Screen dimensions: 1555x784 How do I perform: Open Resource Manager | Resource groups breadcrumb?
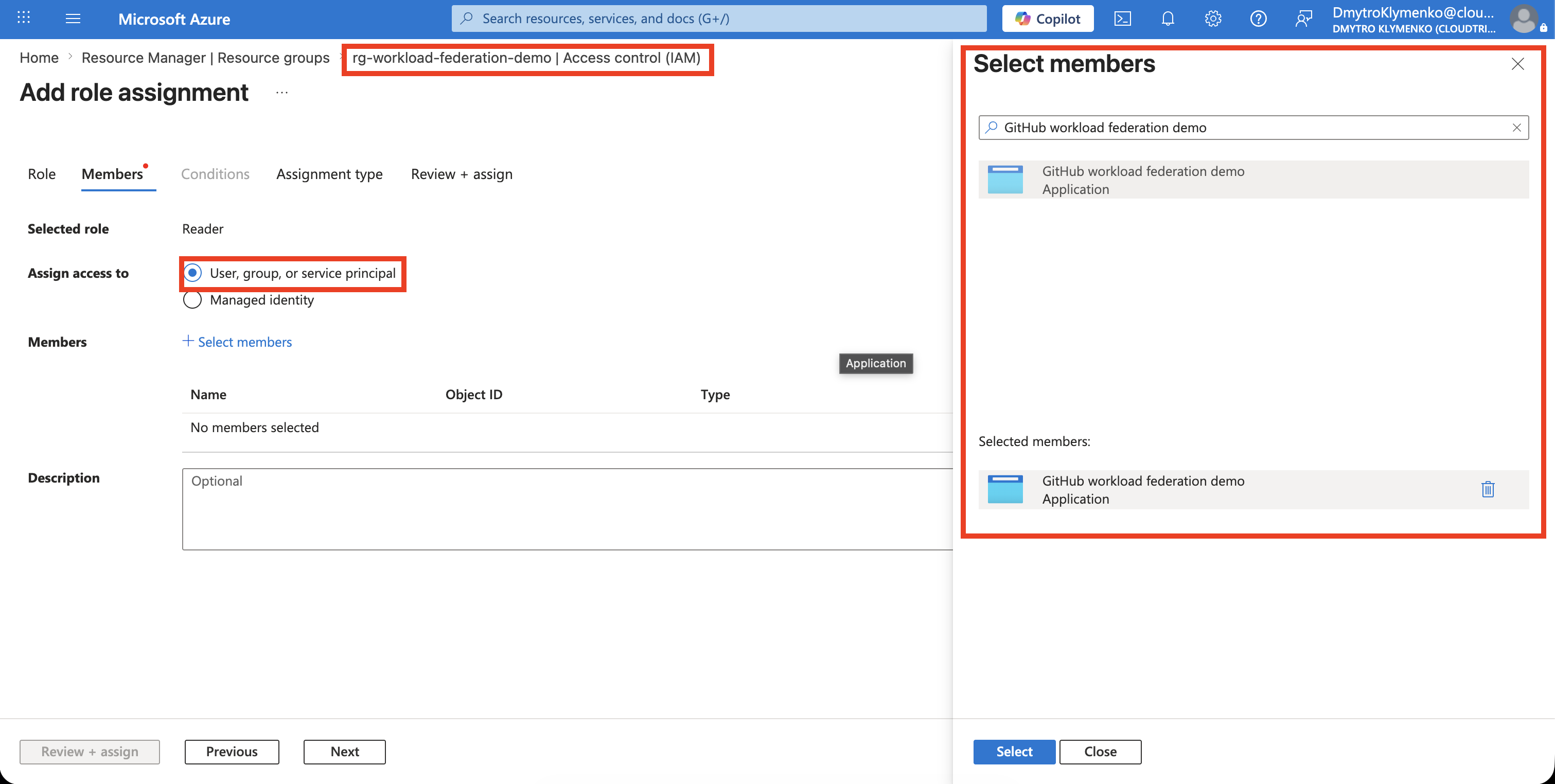[x=205, y=57]
